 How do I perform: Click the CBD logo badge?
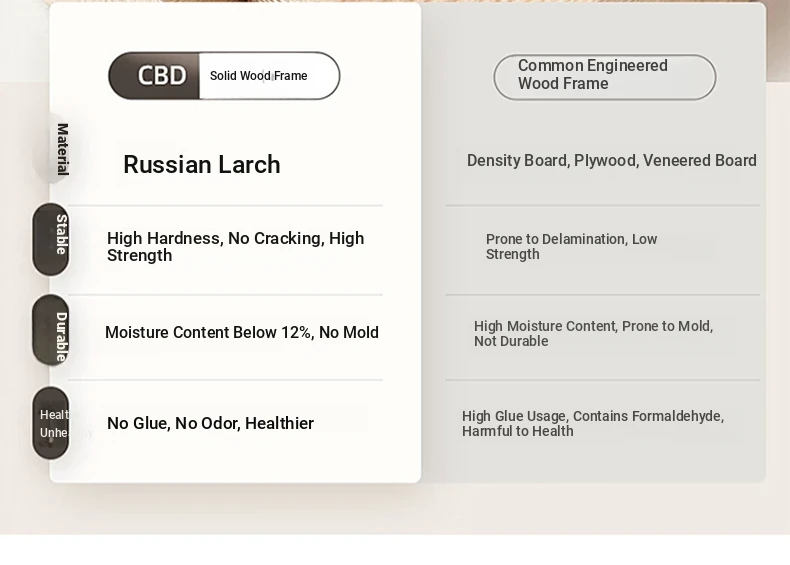click(x=154, y=76)
